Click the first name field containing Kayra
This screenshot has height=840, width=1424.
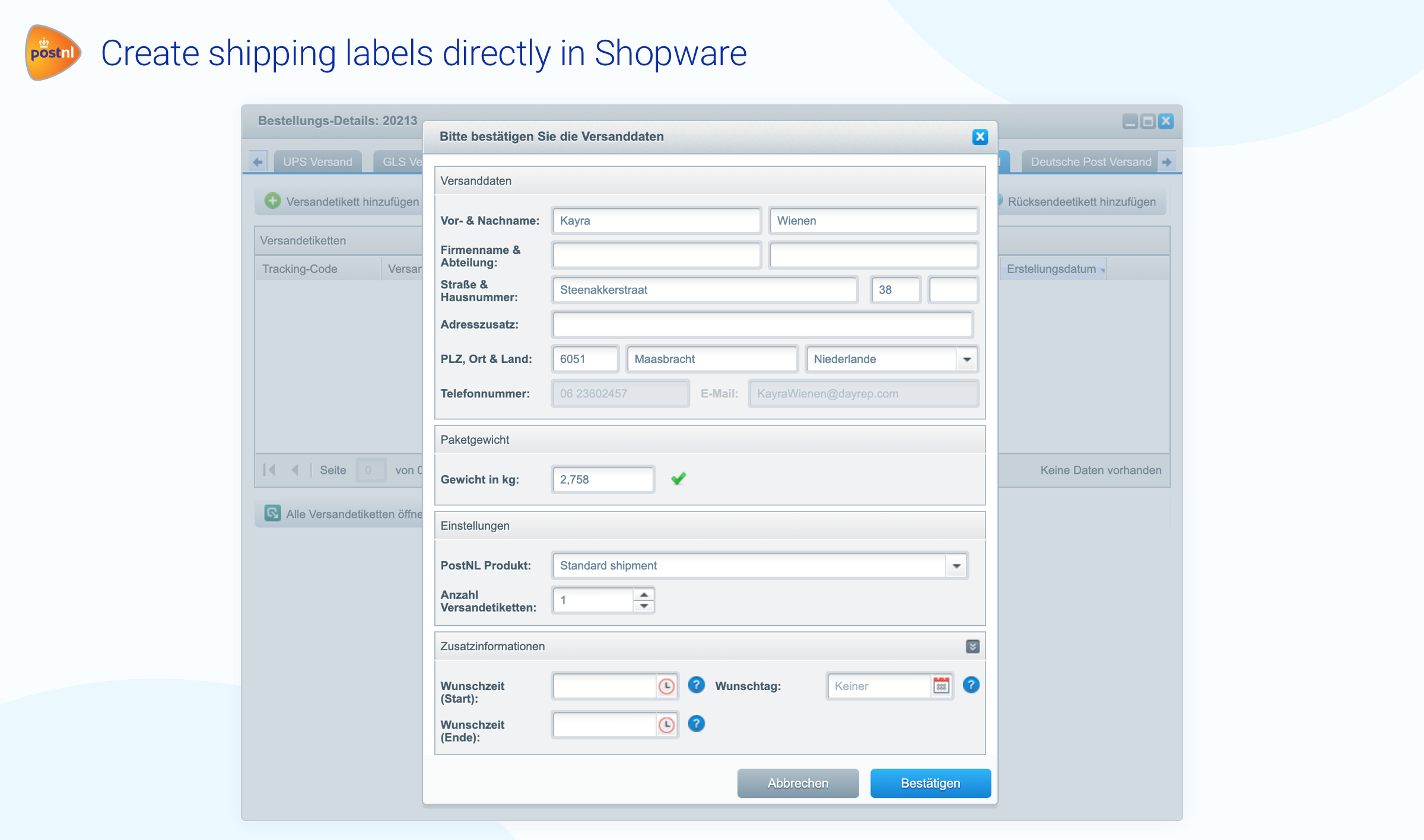tap(656, 221)
